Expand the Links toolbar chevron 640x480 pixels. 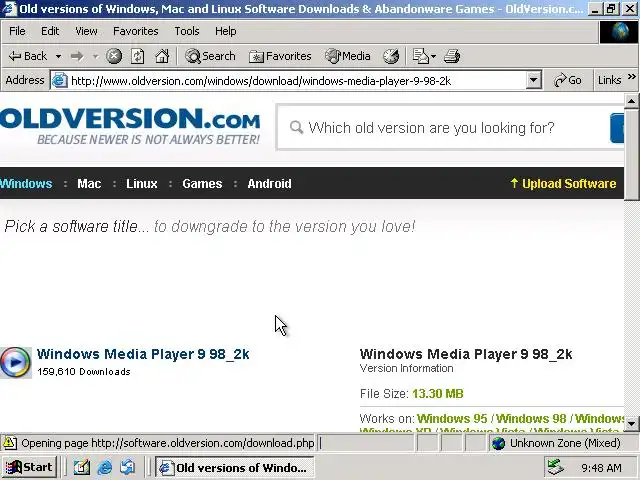point(632,77)
